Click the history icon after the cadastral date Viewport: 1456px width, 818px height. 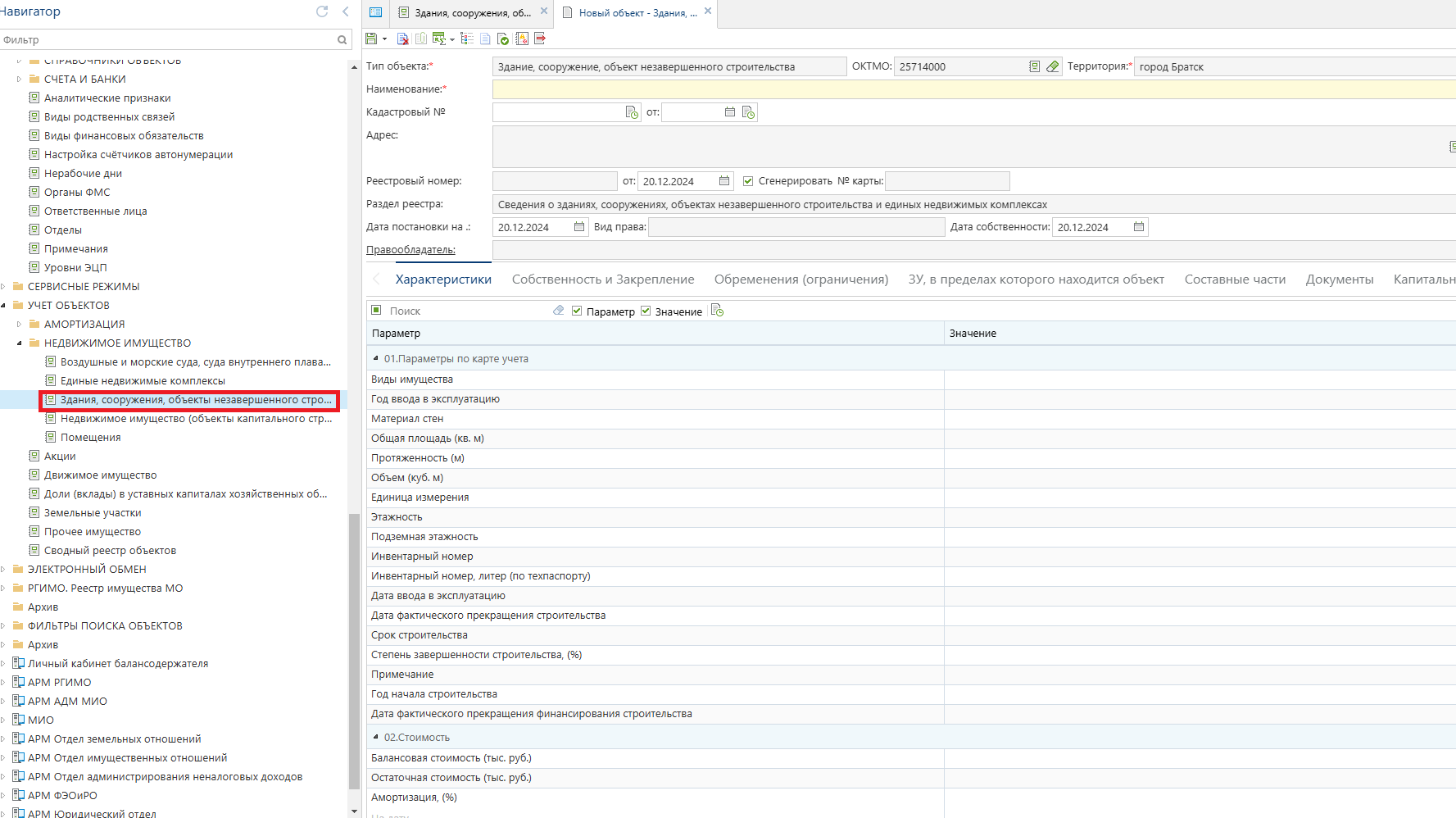[x=748, y=112]
